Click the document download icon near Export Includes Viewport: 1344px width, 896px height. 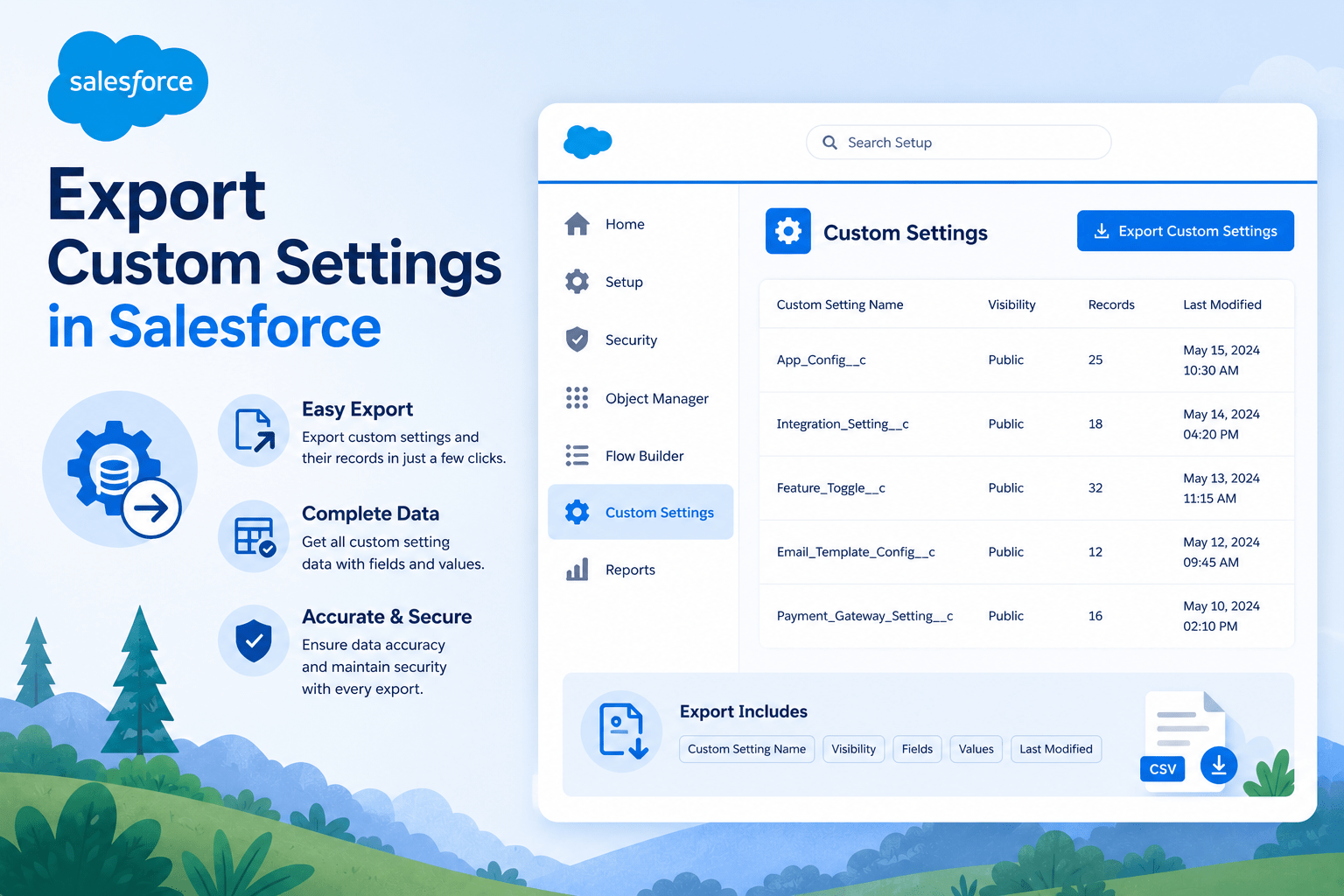pyautogui.click(x=623, y=731)
